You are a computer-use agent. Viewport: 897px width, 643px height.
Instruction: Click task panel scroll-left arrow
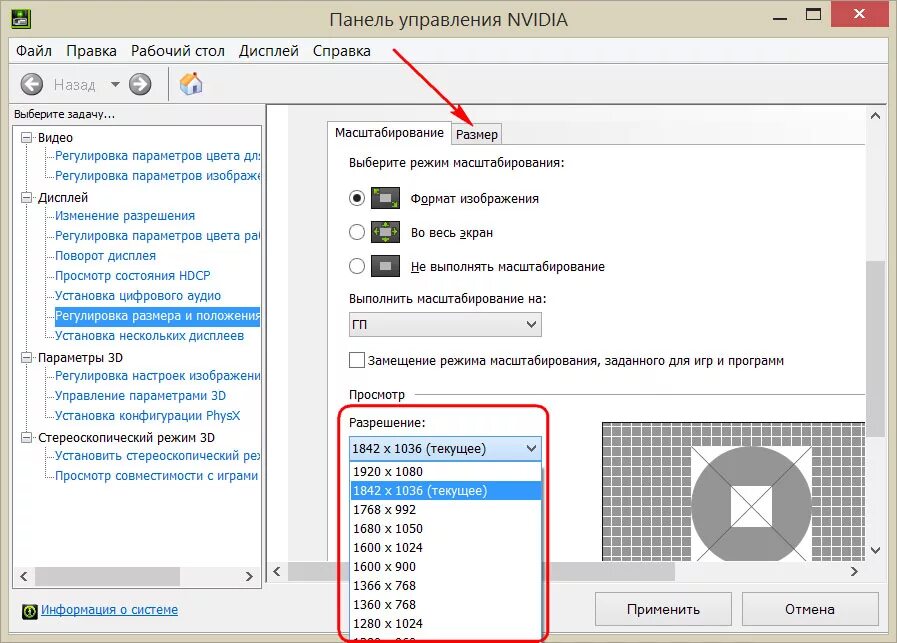(x=24, y=576)
